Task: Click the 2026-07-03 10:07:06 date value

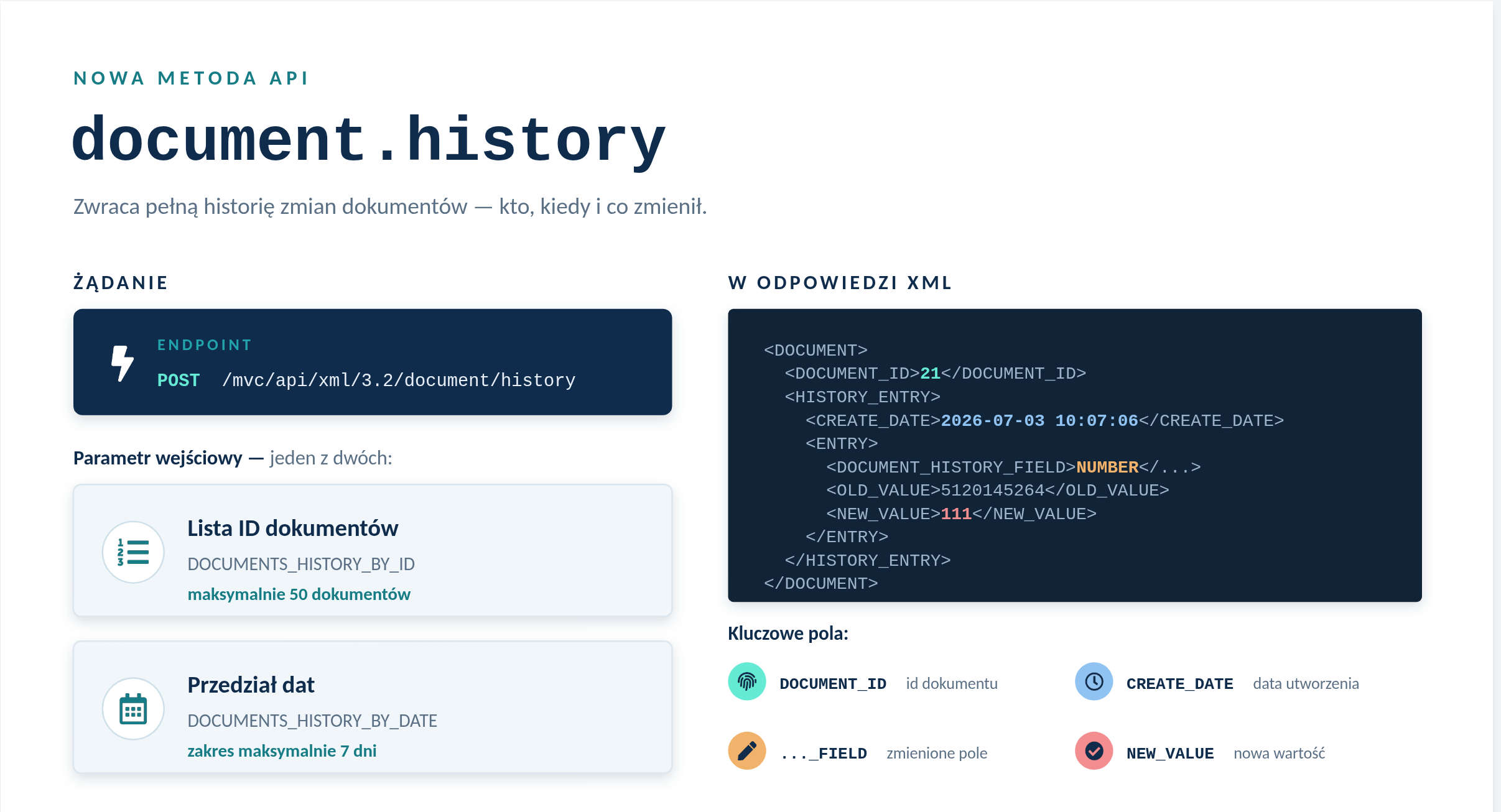Action: click(1039, 421)
